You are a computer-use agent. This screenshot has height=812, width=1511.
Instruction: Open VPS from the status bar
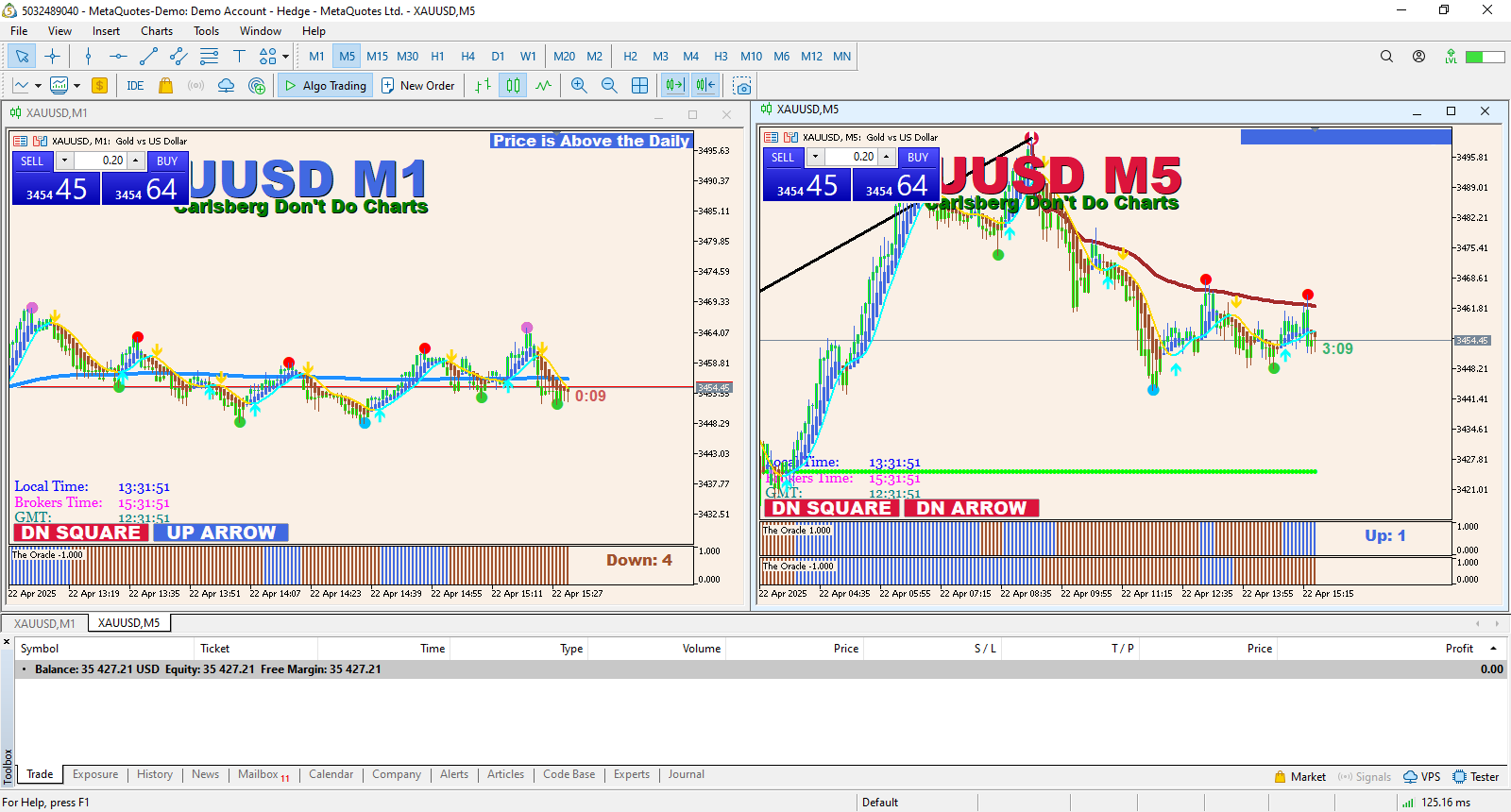pyautogui.click(x=1422, y=777)
